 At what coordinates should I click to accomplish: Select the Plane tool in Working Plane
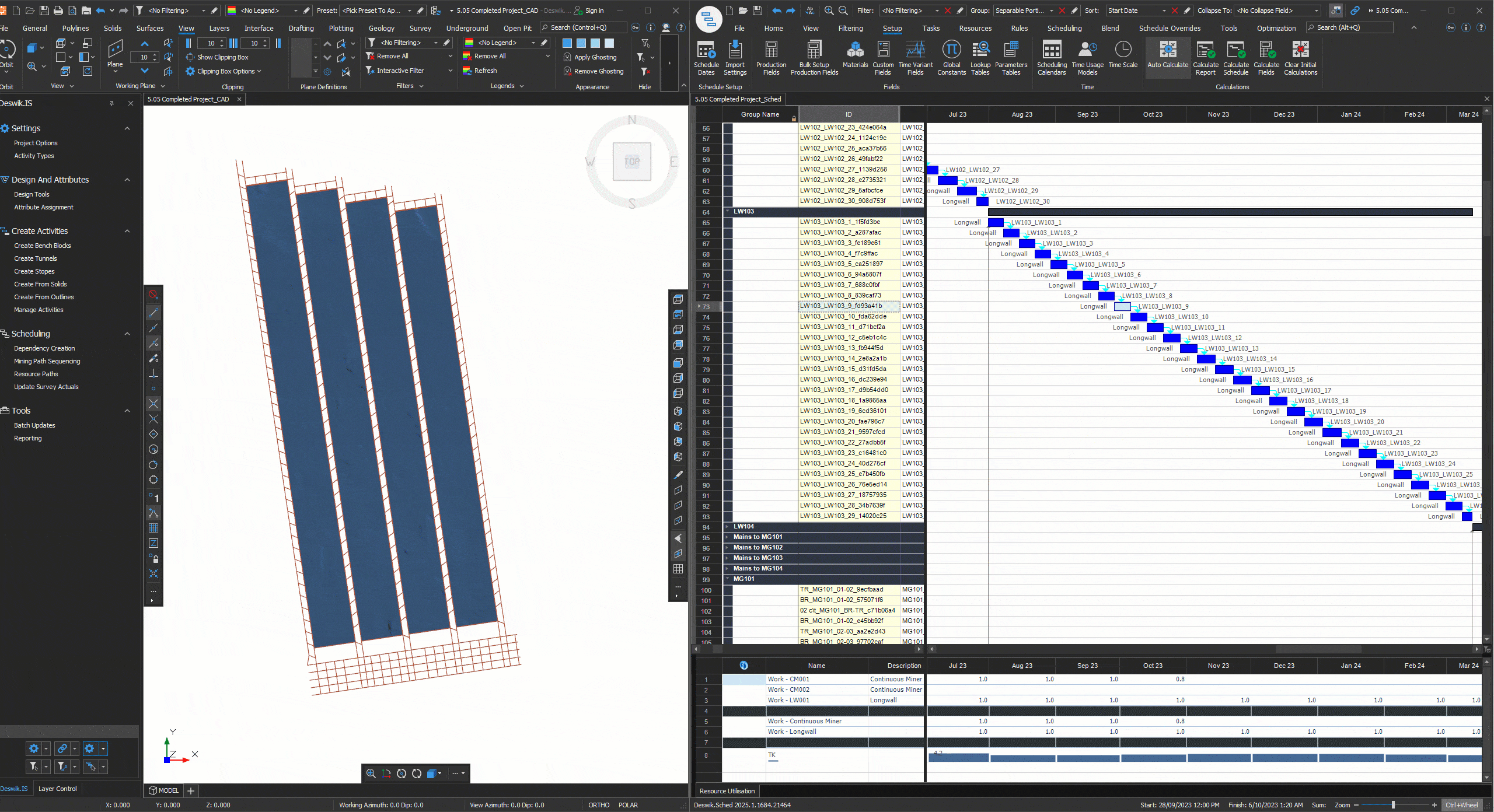point(115,55)
